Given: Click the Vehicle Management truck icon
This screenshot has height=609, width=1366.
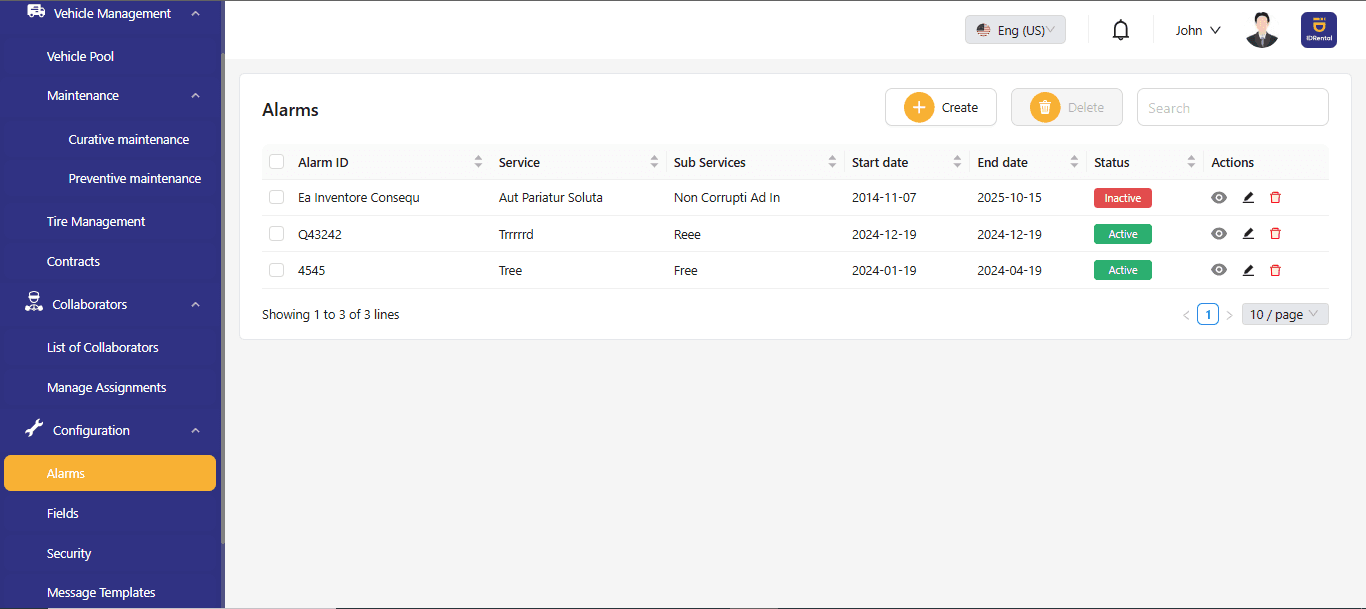Looking at the screenshot, I should [36, 12].
